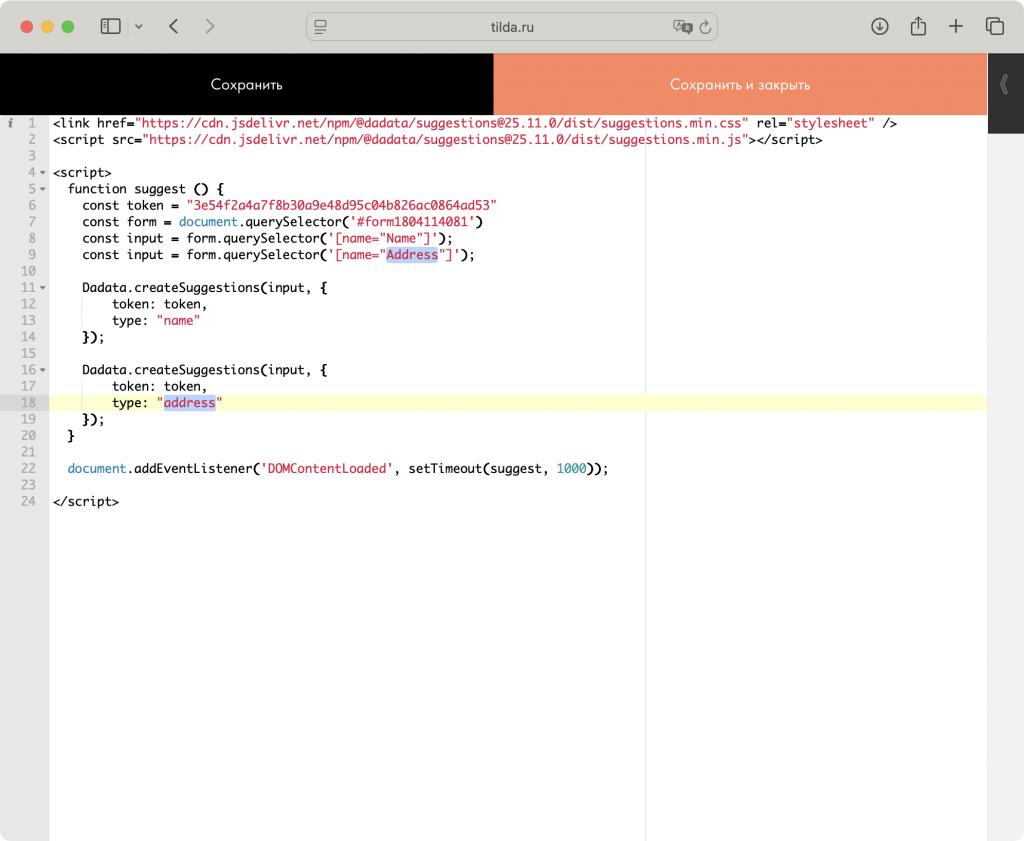The height and width of the screenshot is (841, 1024).
Task: Fold the code block at line 16
Action: [42, 370]
